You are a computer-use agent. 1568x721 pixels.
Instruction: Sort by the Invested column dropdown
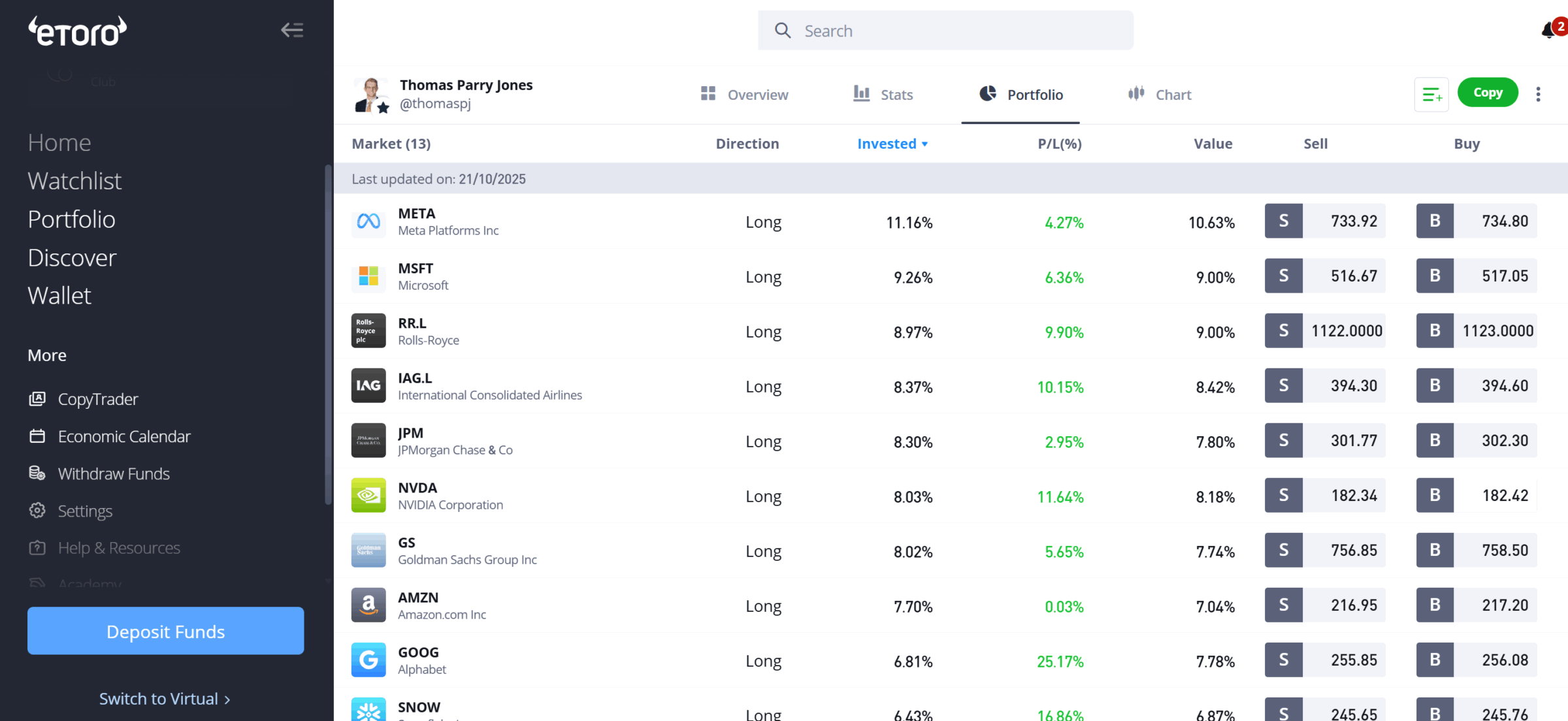point(892,144)
